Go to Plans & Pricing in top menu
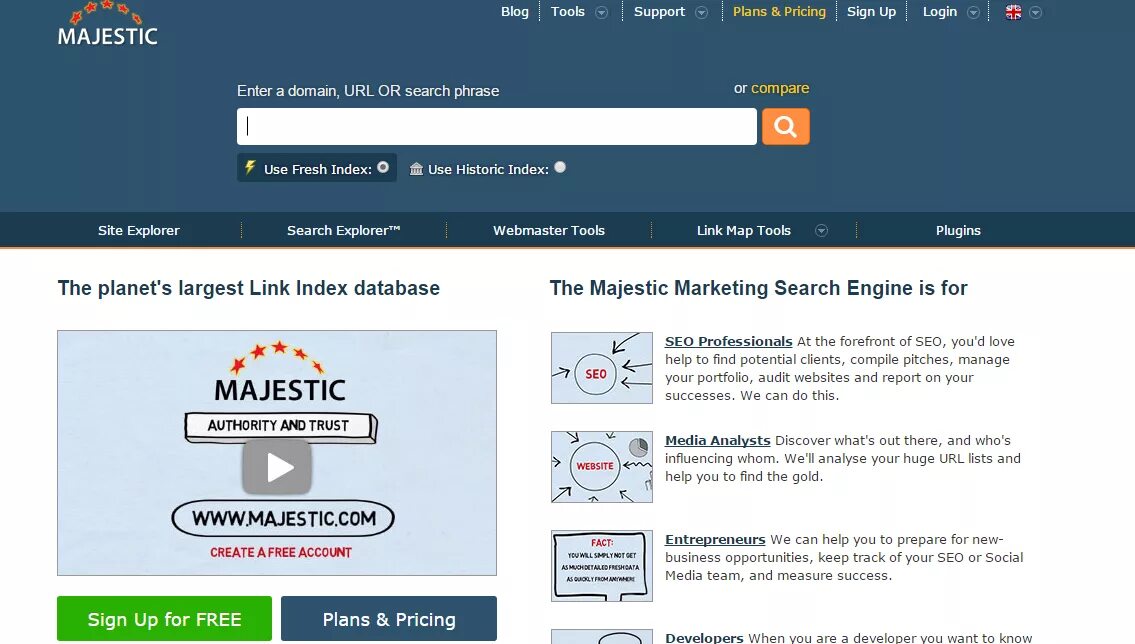 (x=779, y=12)
